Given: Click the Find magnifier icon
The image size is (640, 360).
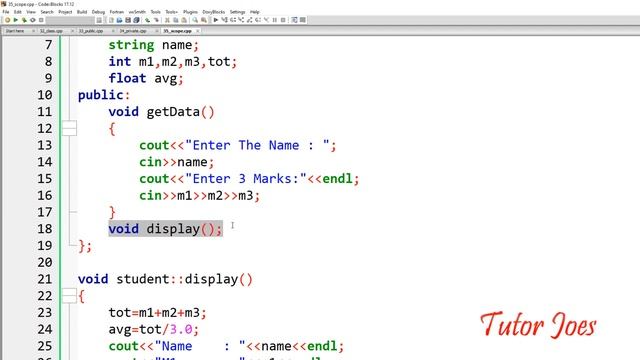Looking at the screenshot, I should [x=195, y=20].
